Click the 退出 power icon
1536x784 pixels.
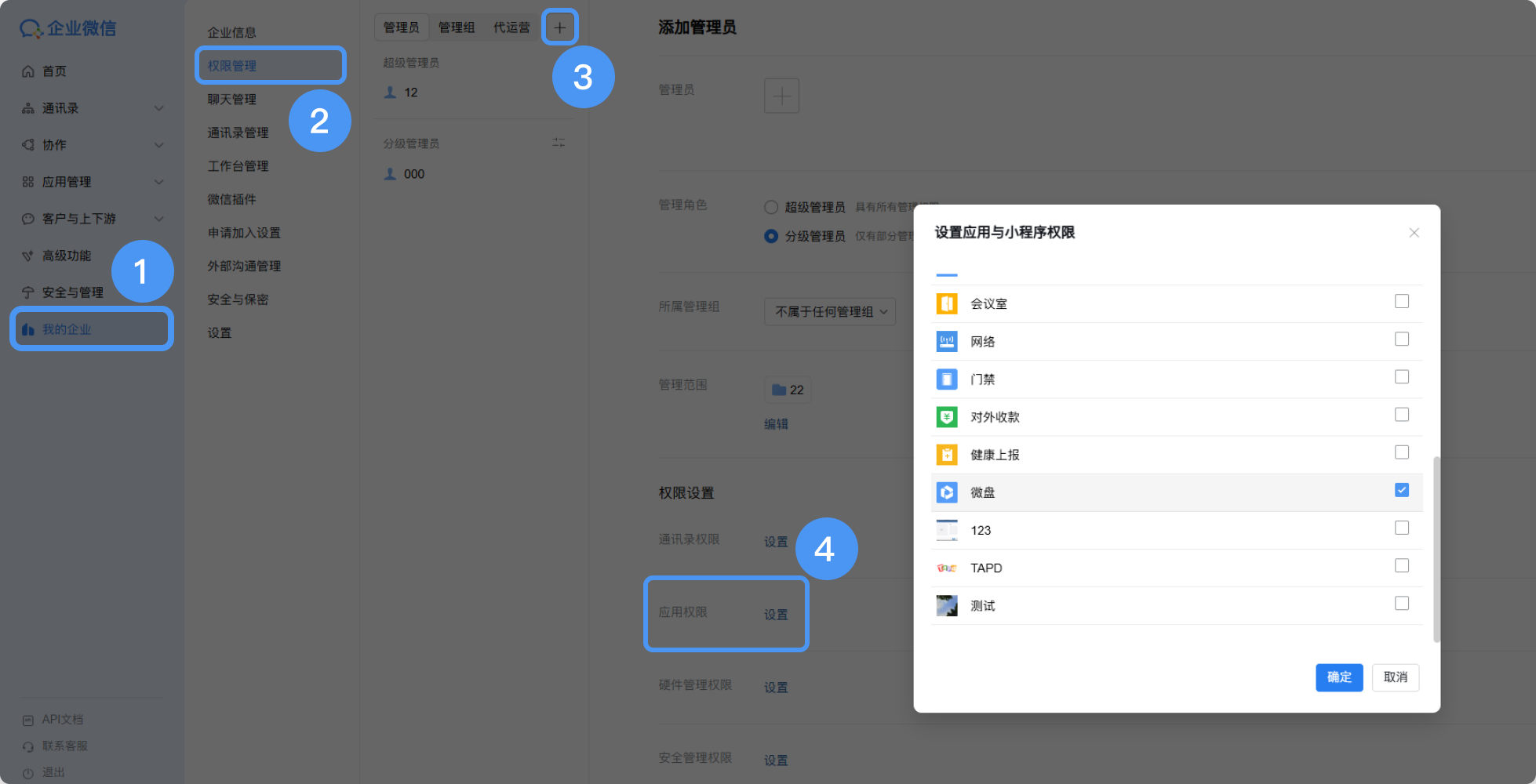(28, 773)
